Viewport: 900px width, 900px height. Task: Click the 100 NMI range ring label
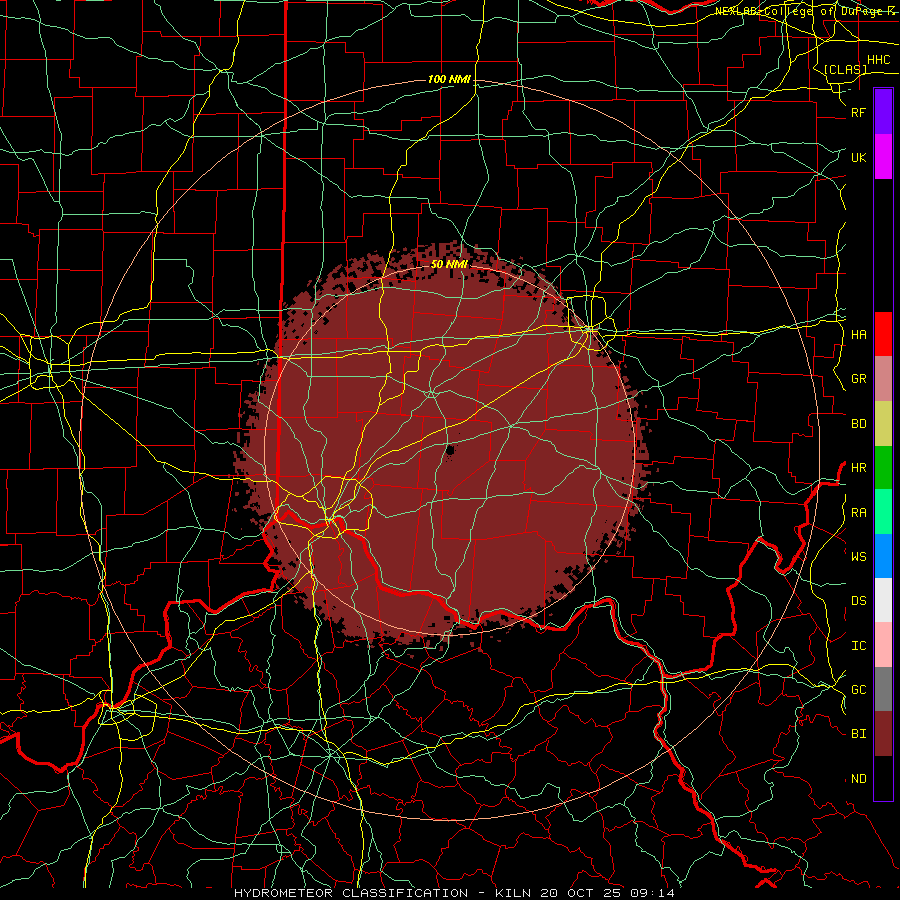(x=449, y=79)
